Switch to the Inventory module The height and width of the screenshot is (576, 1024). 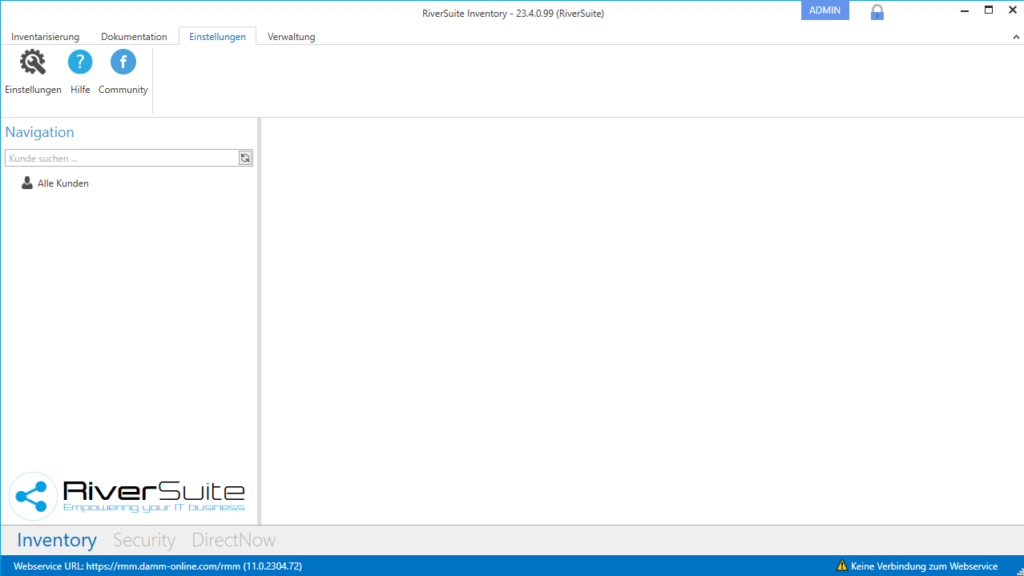click(57, 540)
